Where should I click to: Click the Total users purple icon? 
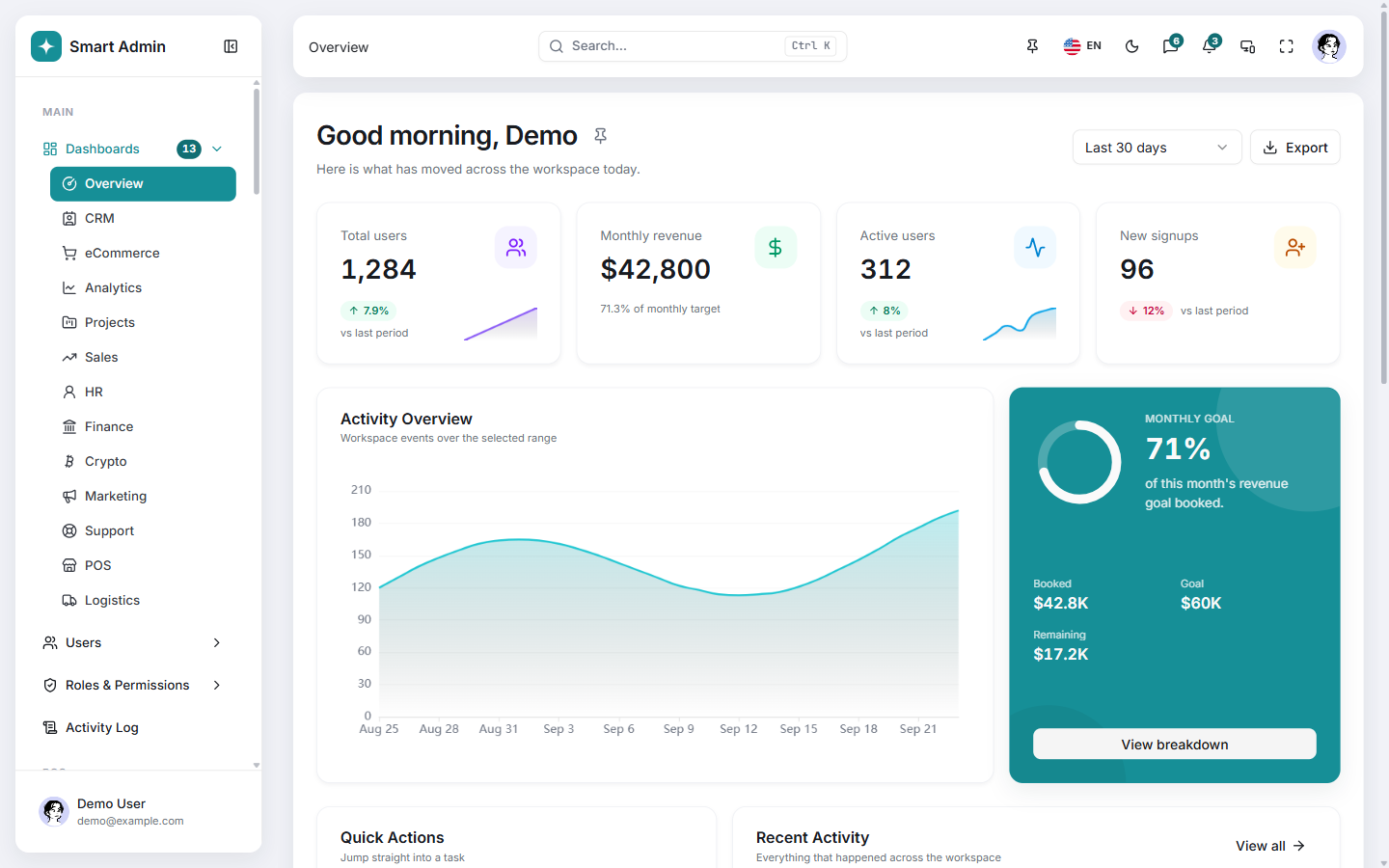coord(516,248)
